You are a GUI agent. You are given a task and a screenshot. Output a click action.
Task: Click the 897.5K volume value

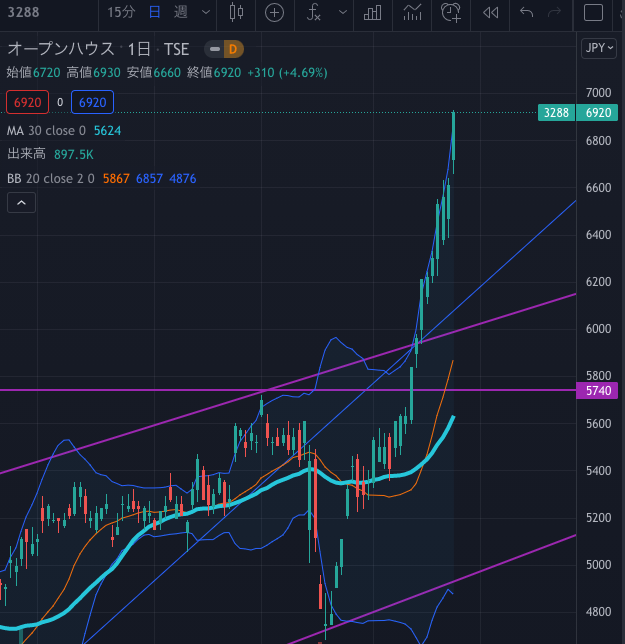click(74, 154)
